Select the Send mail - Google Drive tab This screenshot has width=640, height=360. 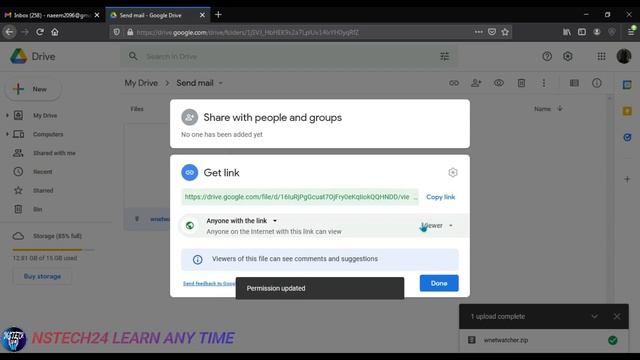(x=151, y=15)
